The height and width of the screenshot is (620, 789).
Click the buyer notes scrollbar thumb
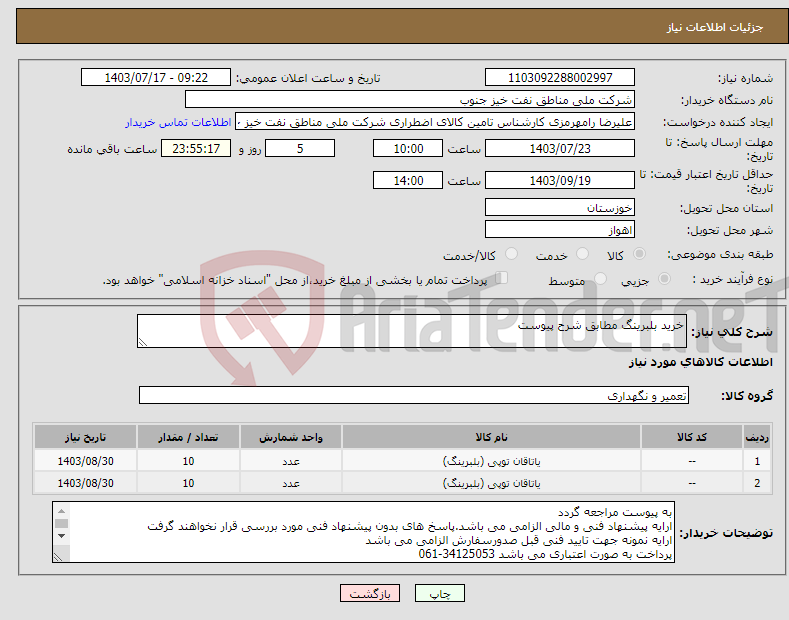pos(61,523)
